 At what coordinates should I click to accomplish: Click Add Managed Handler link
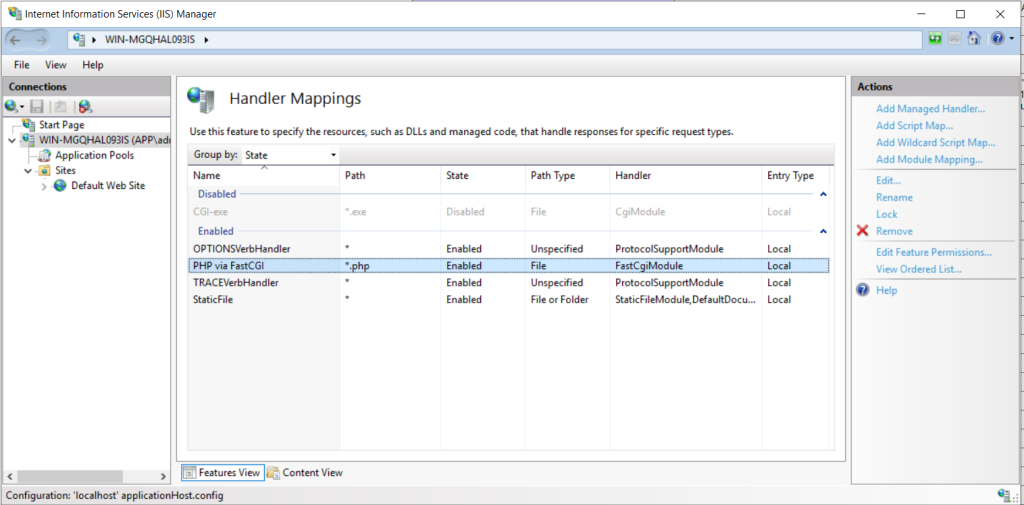click(x=931, y=108)
